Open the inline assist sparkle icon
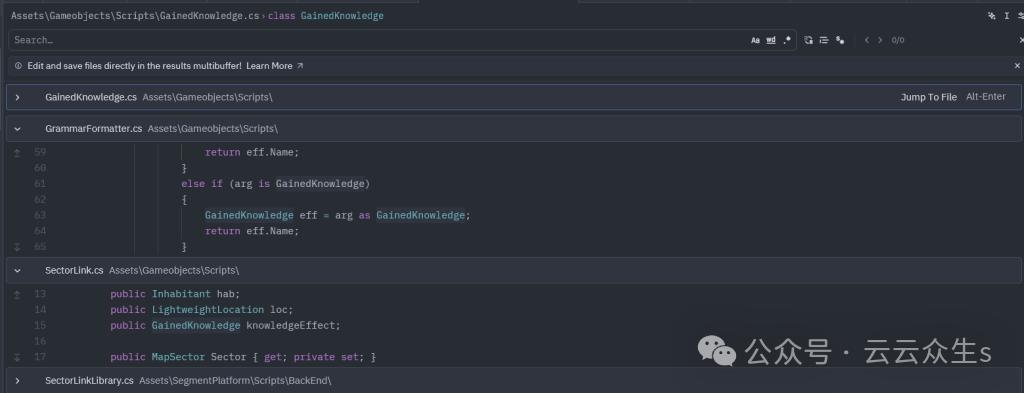The image size is (1024, 393). [991, 16]
